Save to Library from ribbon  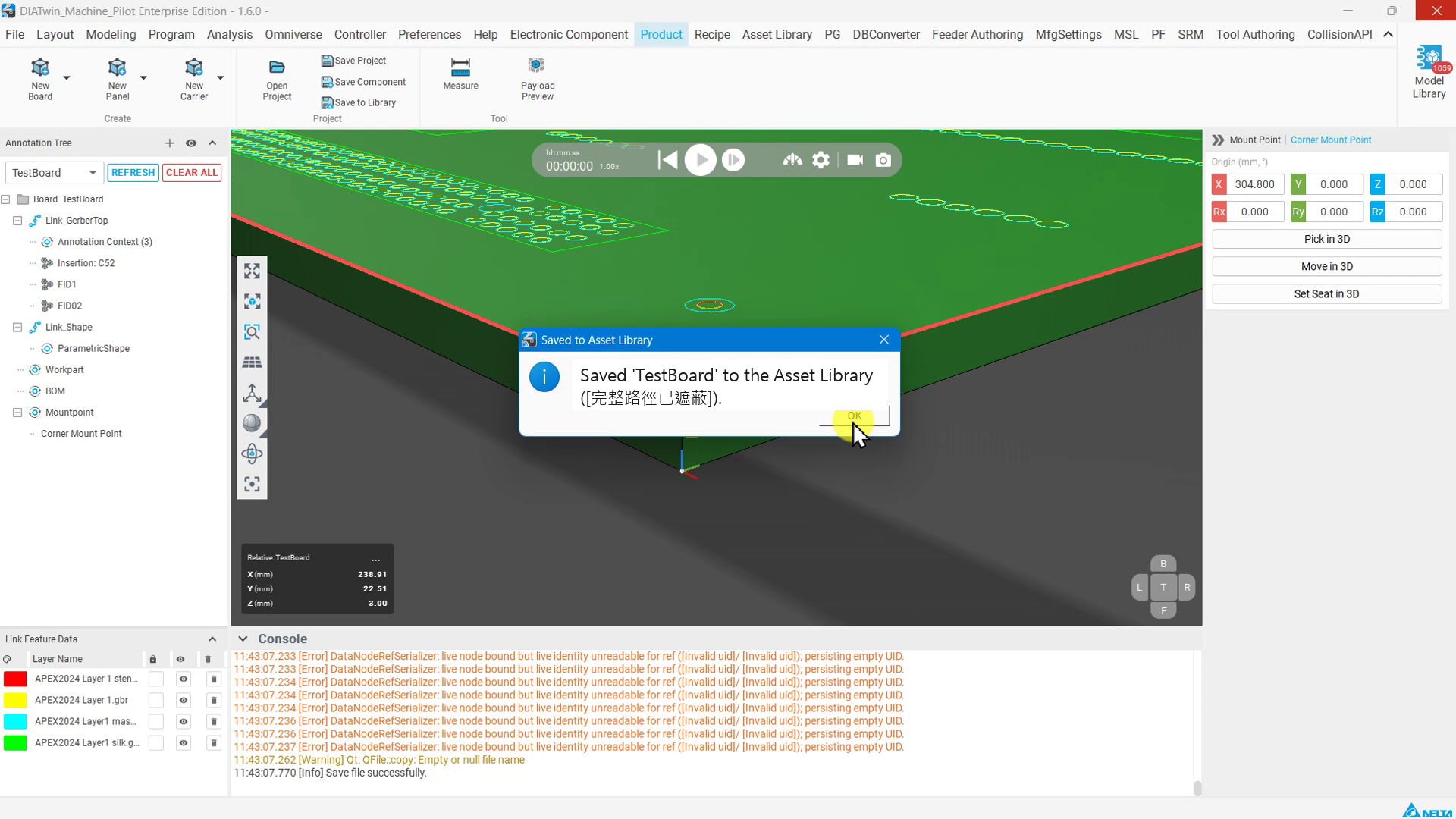[359, 102]
